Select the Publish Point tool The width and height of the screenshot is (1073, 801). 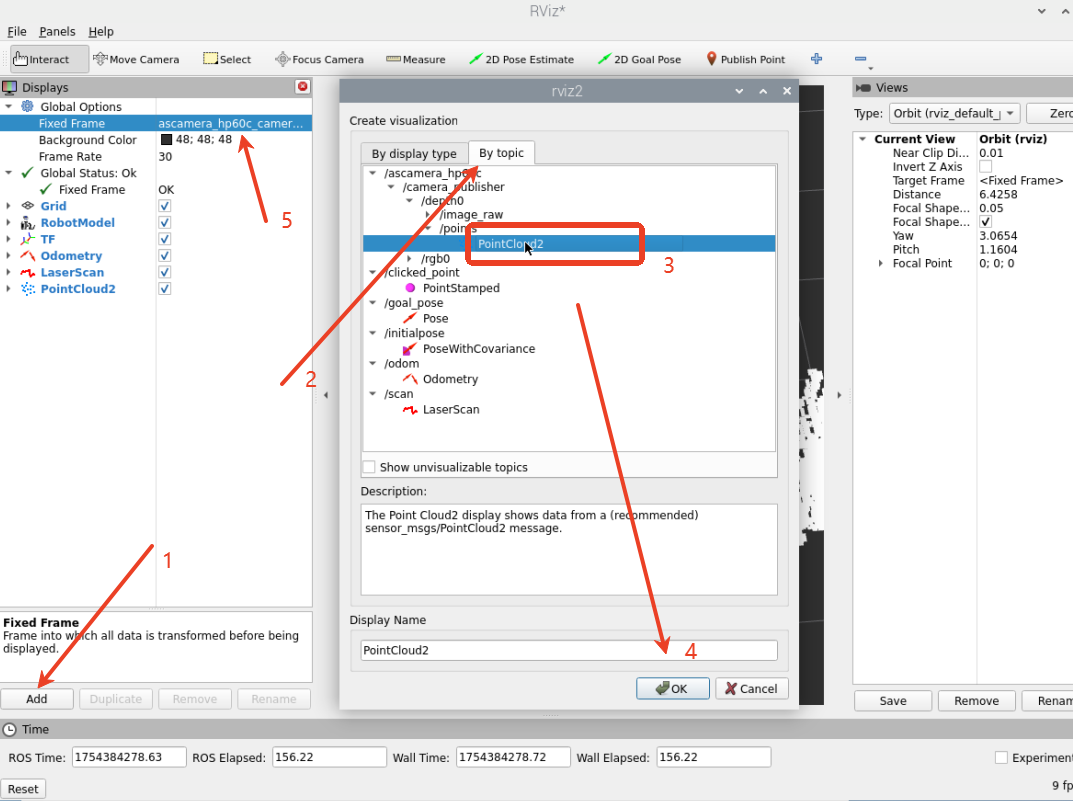pos(745,59)
